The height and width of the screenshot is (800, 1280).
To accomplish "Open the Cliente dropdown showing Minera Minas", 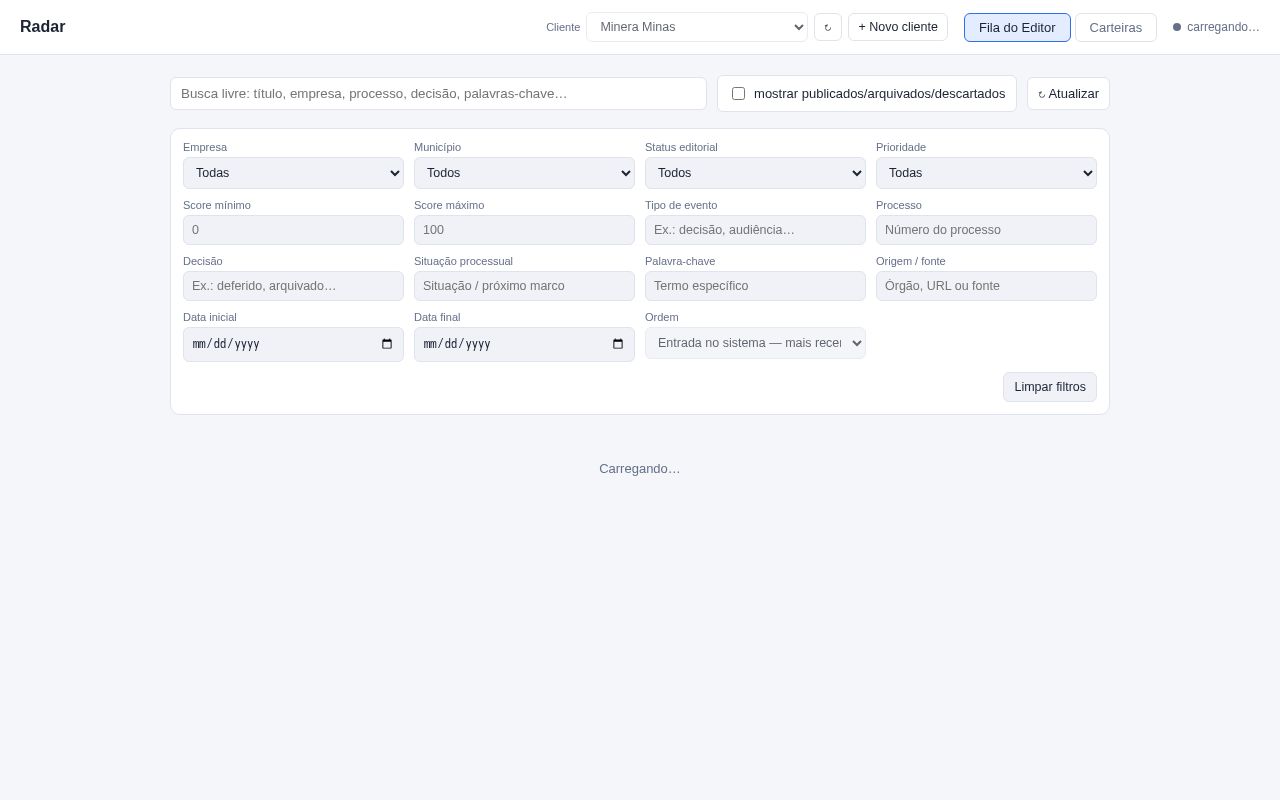I will [x=697, y=27].
